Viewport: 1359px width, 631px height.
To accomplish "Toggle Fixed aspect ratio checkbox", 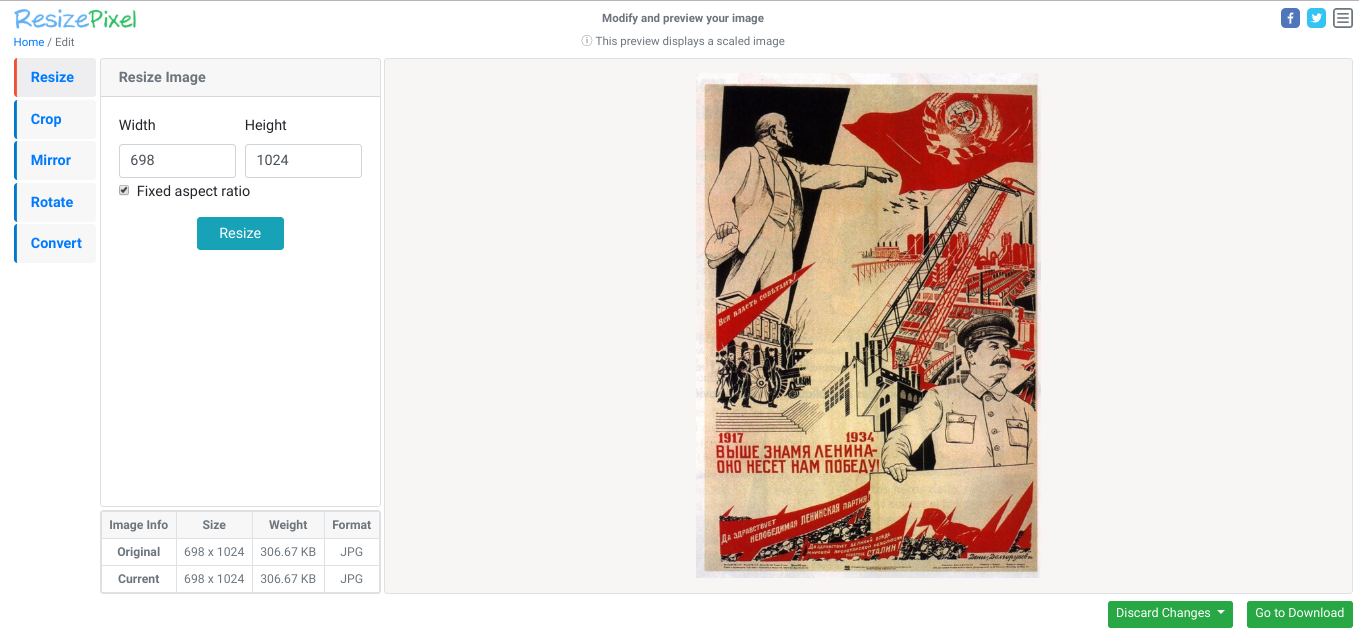I will pyautogui.click(x=124, y=190).
